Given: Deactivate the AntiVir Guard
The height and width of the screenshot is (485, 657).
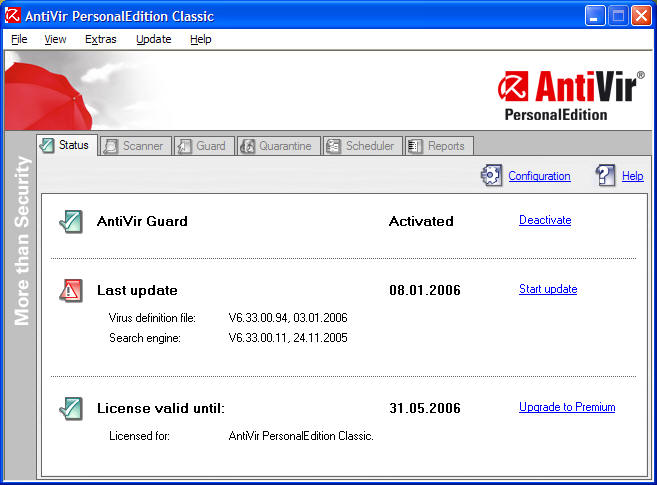Looking at the screenshot, I should (545, 220).
